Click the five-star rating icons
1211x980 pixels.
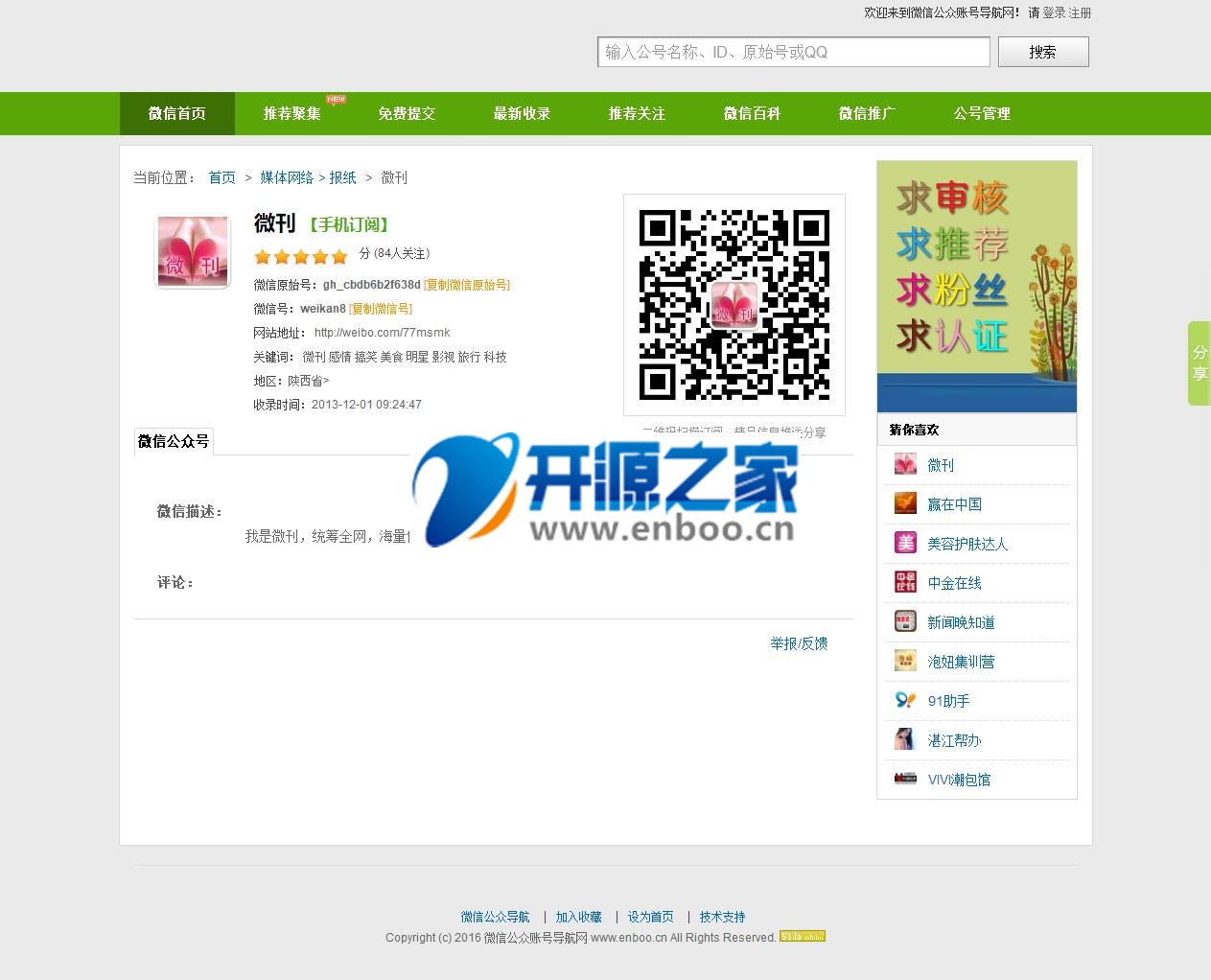pyautogui.click(x=301, y=256)
